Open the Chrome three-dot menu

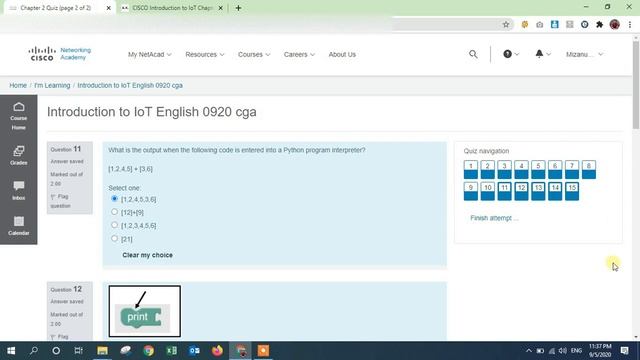[x=630, y=24]
